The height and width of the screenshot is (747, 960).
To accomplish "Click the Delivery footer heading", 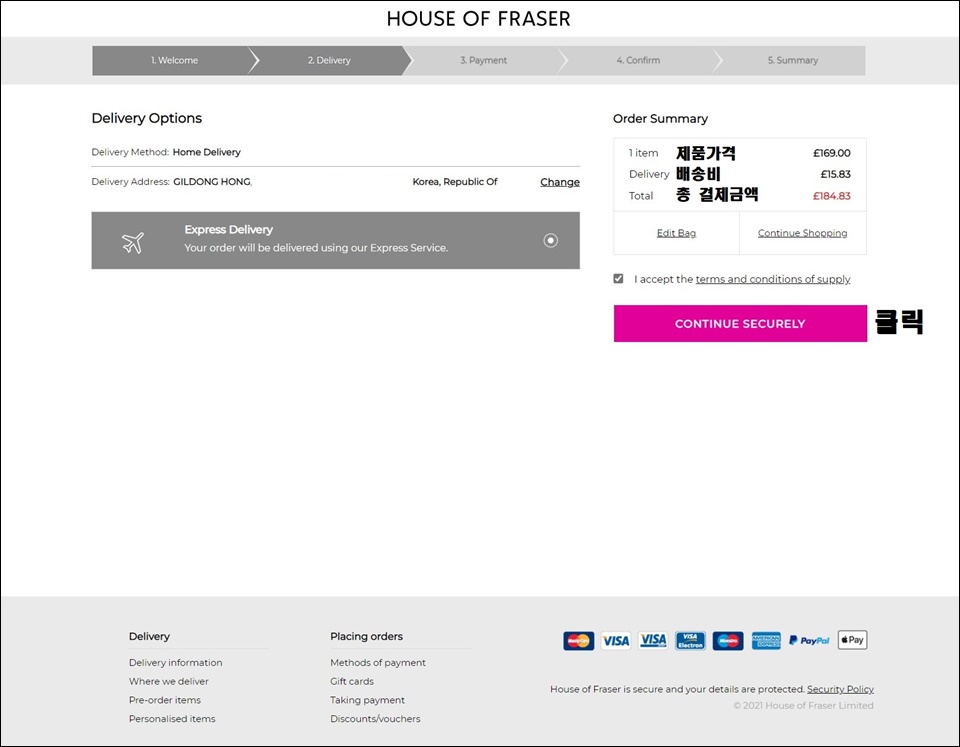I will (149, 636).
